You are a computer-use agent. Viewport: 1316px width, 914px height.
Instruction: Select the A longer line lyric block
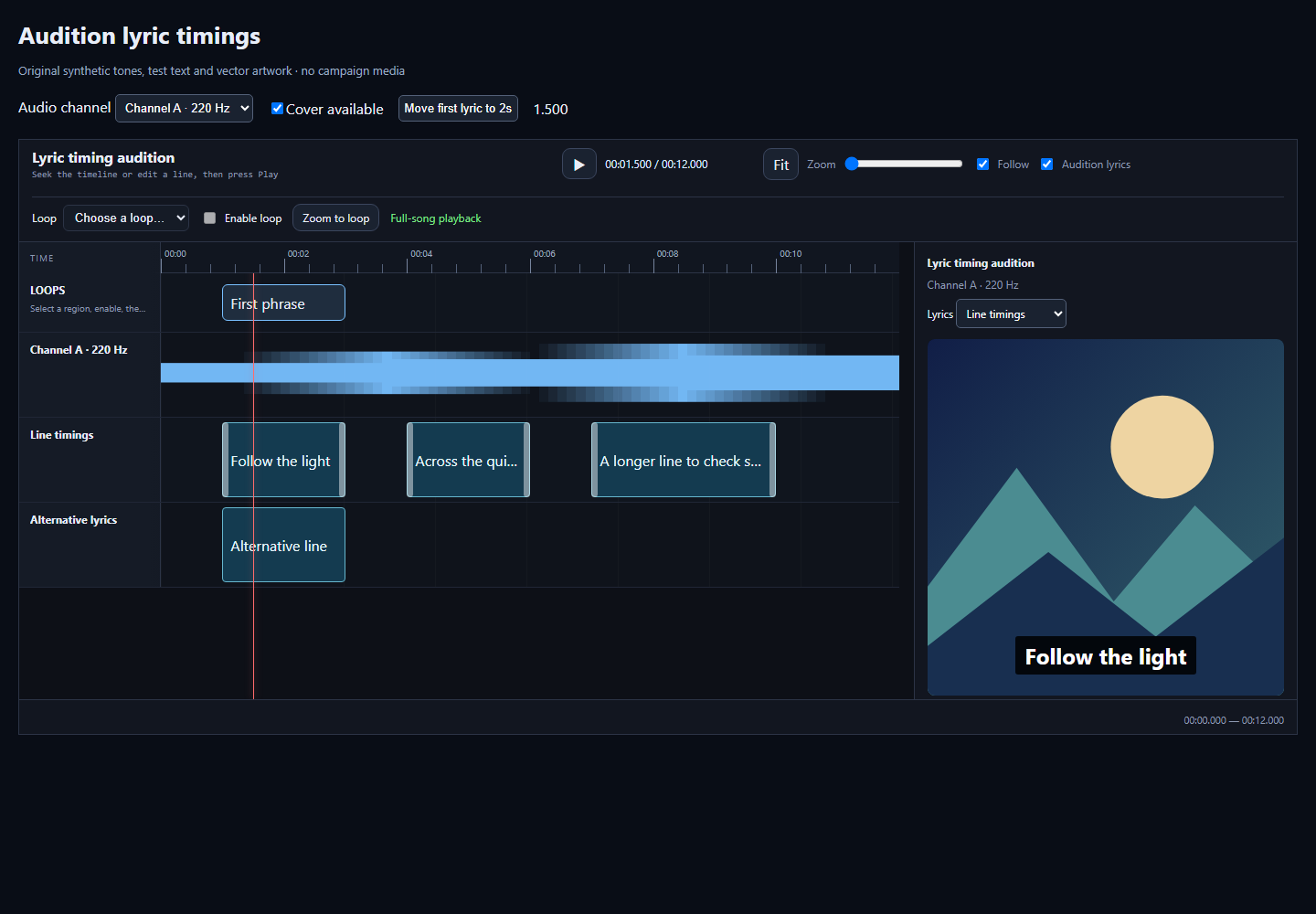tap(684, 460)
